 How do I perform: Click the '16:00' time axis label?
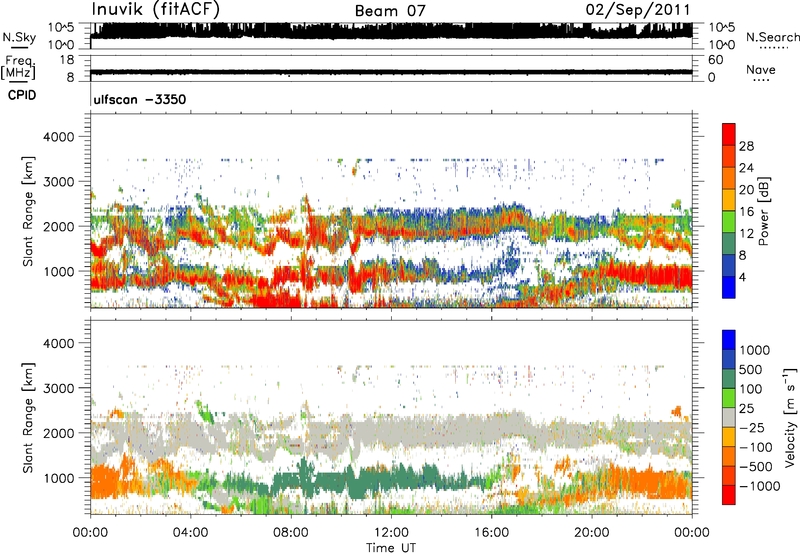coord(491,533)
